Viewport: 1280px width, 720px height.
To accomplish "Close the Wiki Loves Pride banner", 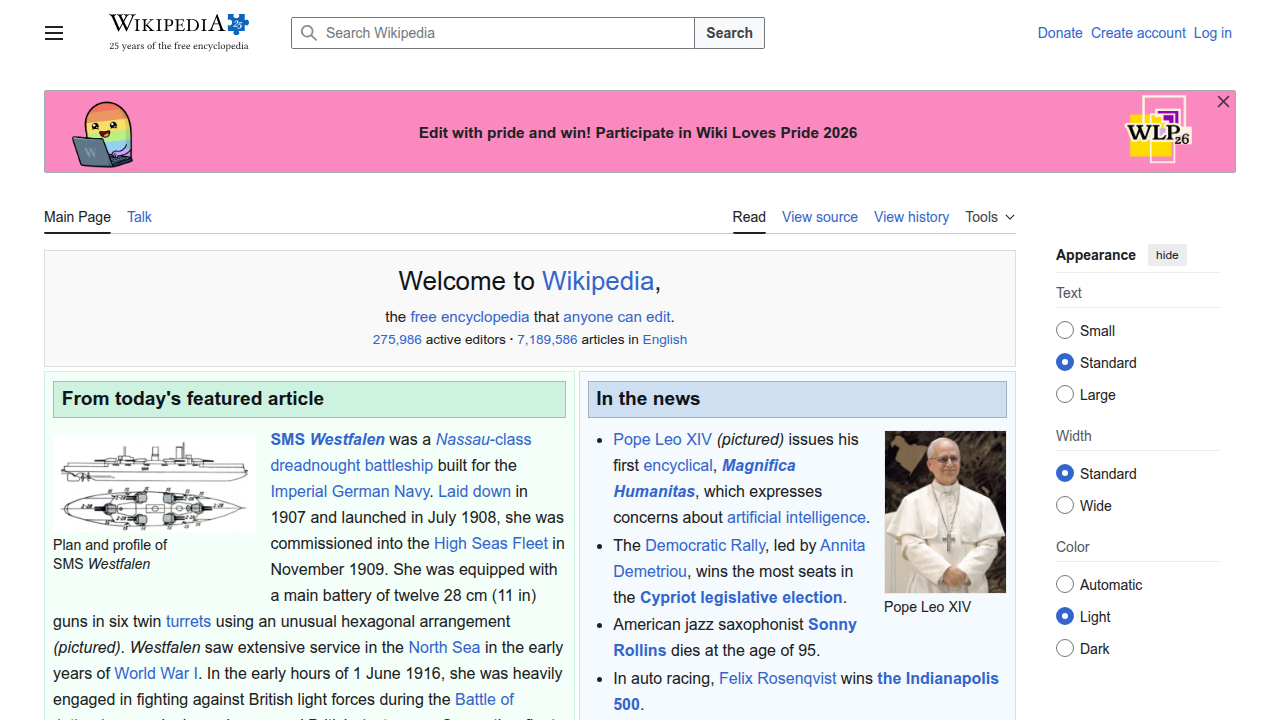I will (x=1223, y=102).
